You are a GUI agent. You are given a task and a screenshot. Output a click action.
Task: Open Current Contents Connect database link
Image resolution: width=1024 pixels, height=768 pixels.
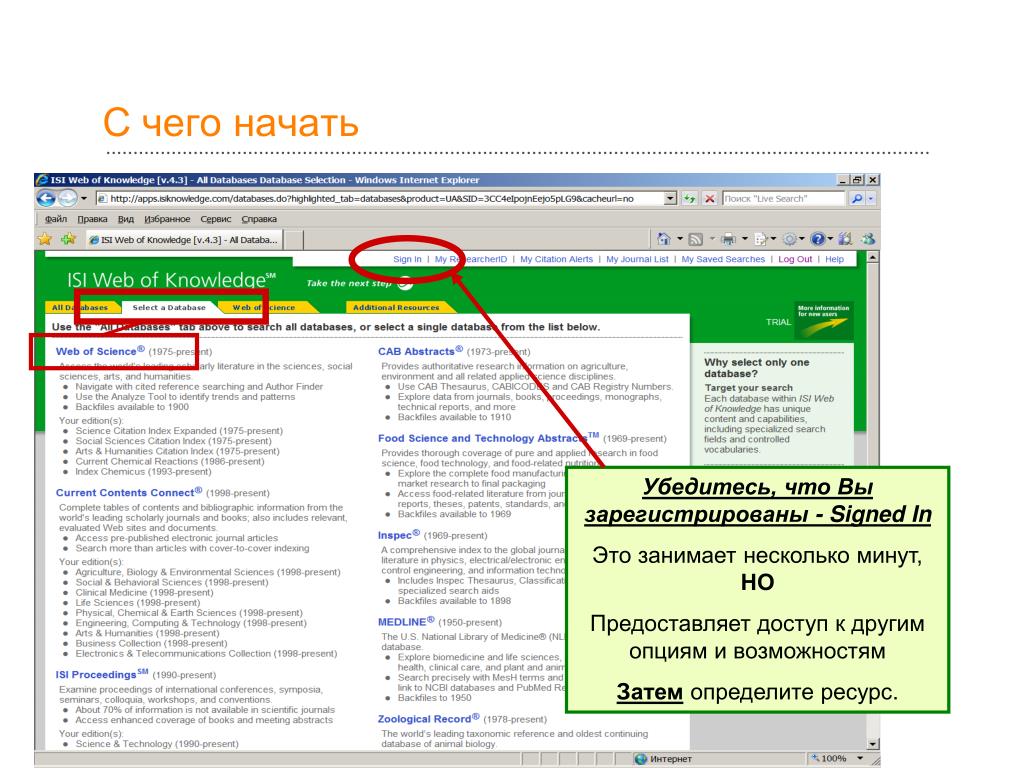129,492
